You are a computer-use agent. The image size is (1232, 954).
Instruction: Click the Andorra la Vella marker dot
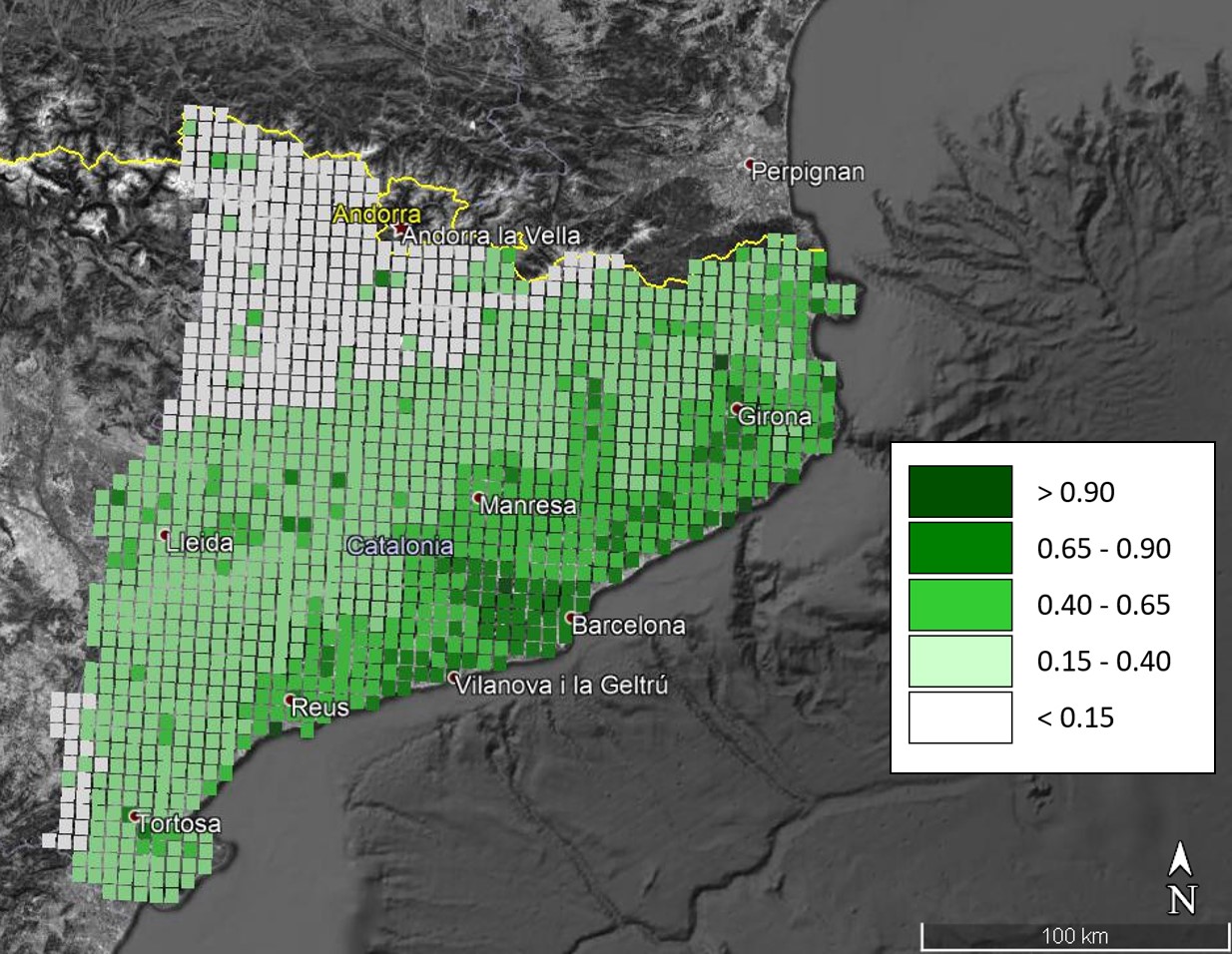(398, 229)
